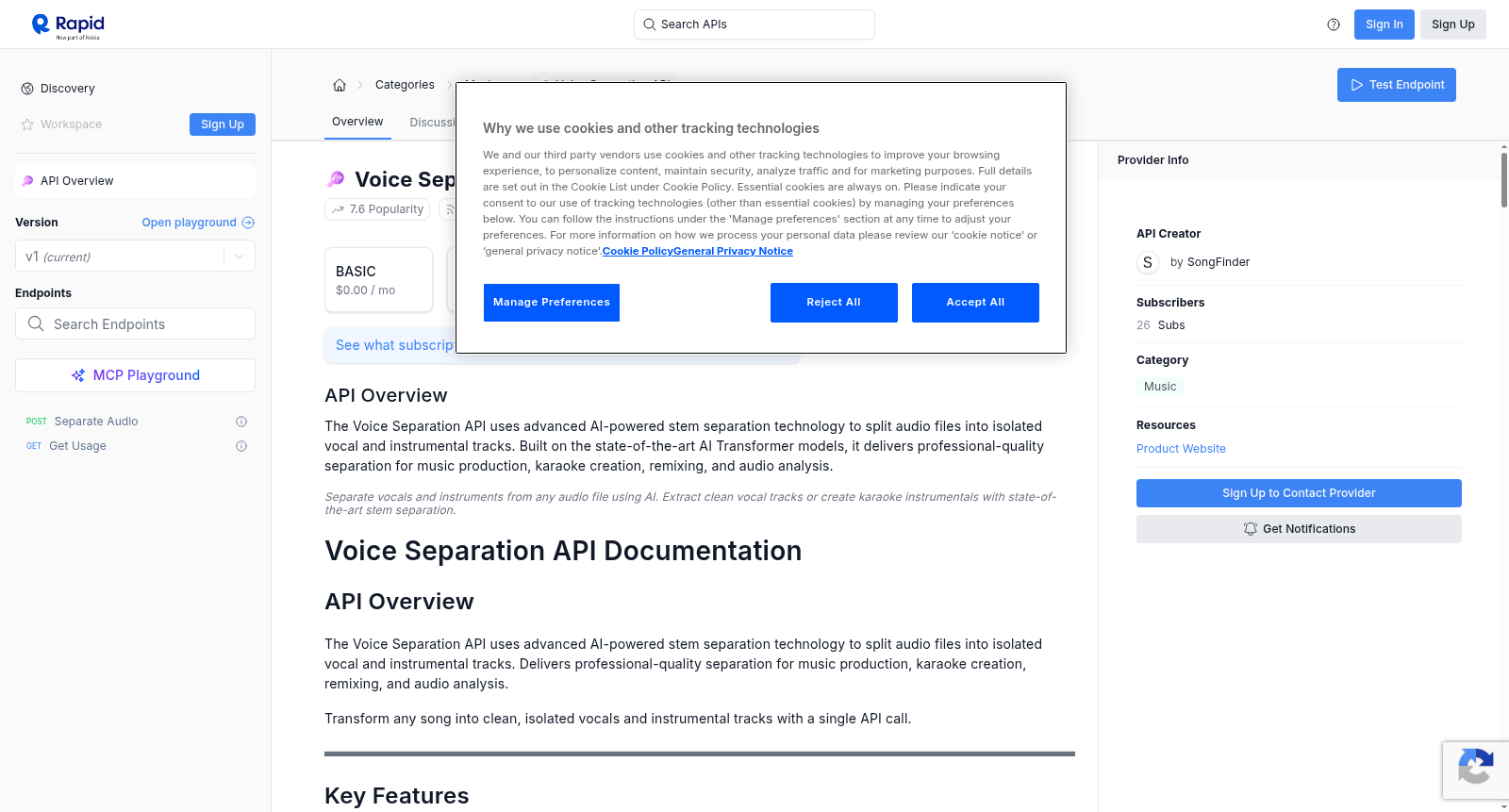The image size is (1509, 812).
Task: Open the Product Website link
Action: pyautogui.click(x=1181, y=449)
